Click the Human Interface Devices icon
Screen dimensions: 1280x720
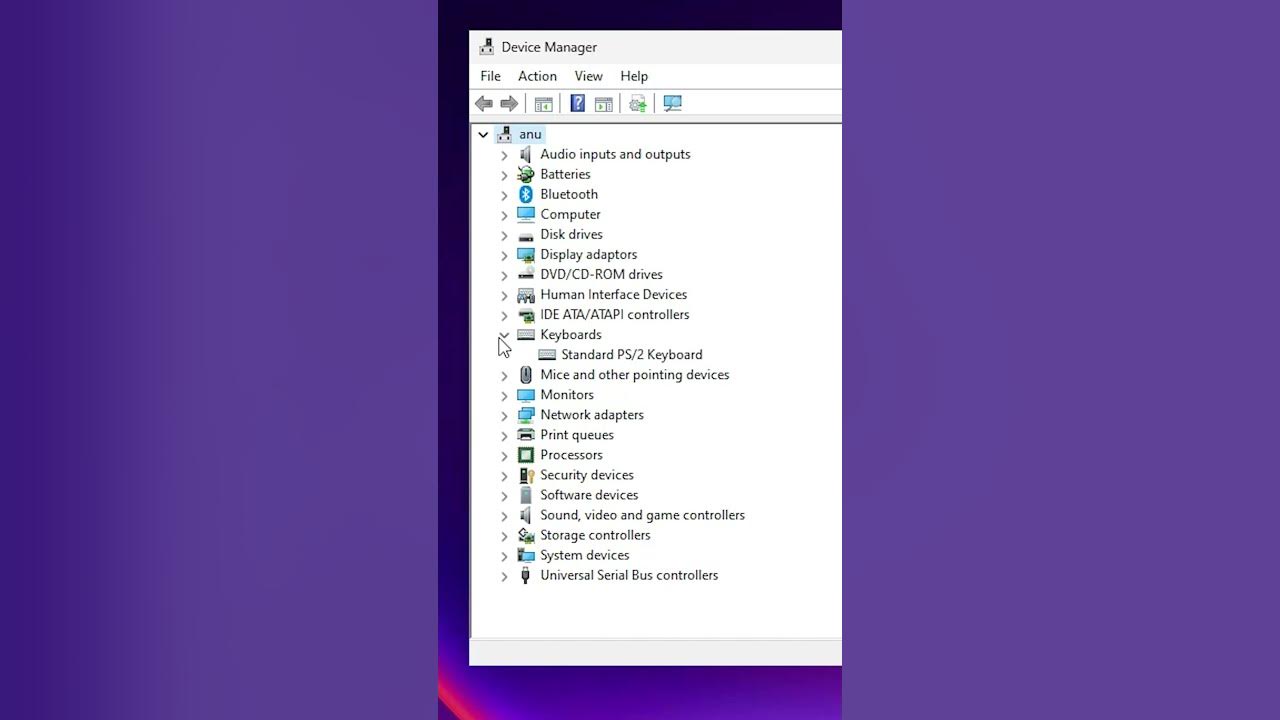coord(526,295)
